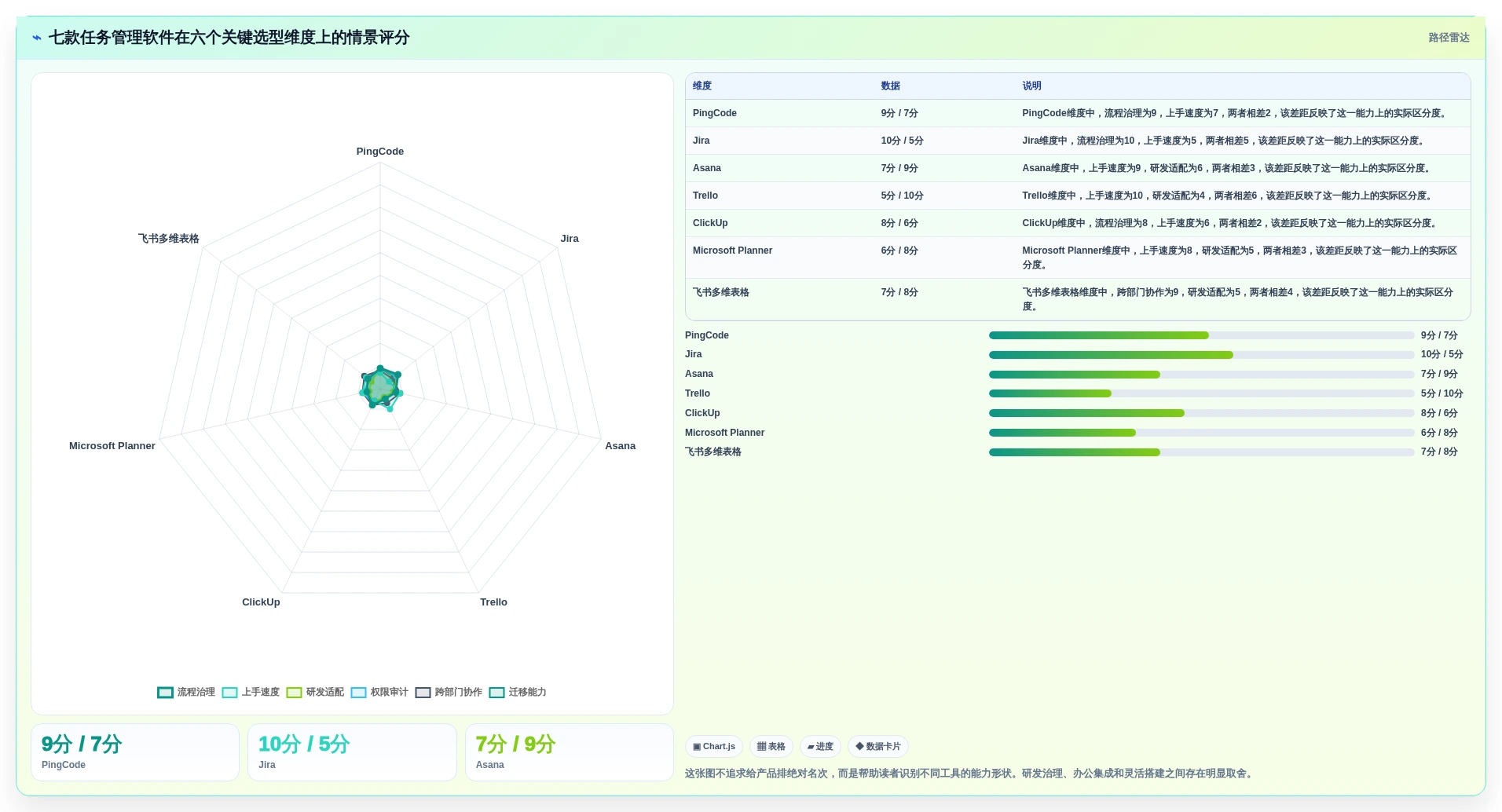The height and width of the screenshot is (812, 1502).
Task: Click the Chart.js tag chip
Action: tap(714, 747)
